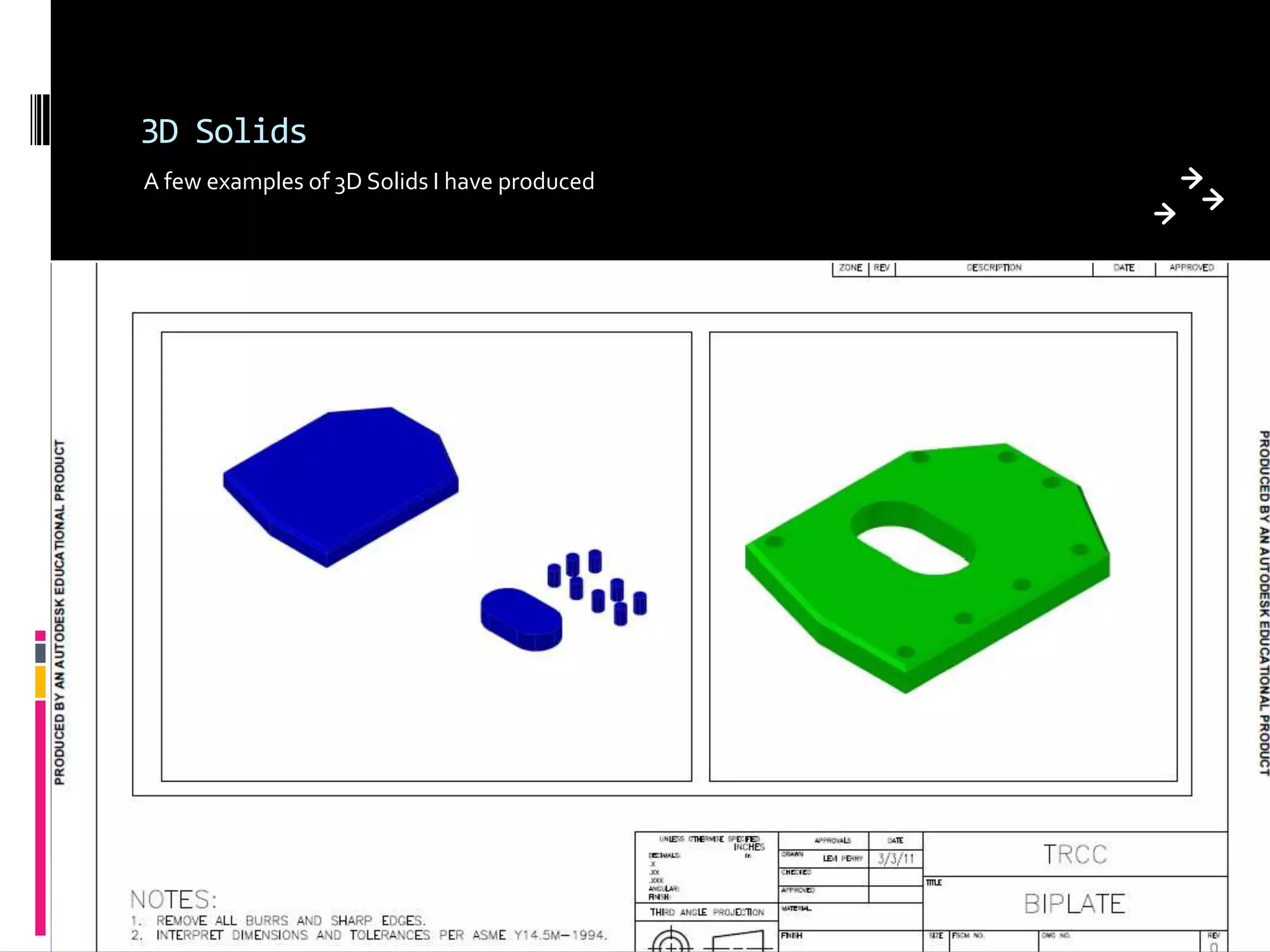Click the middle right arrow icon
Screen dimensions: 1270x952
pos(1212,200)
